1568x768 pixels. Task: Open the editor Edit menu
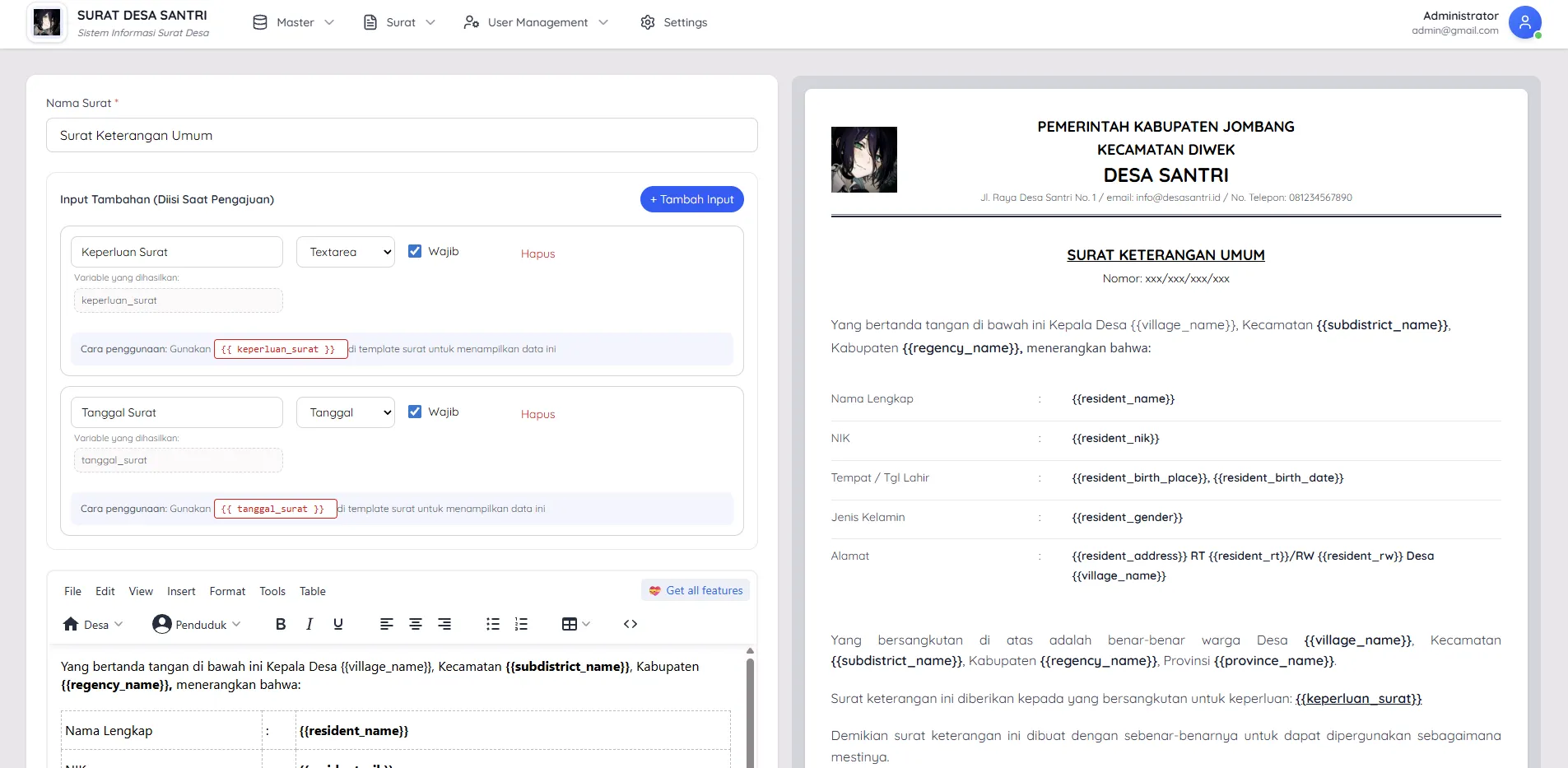(105, 591)
